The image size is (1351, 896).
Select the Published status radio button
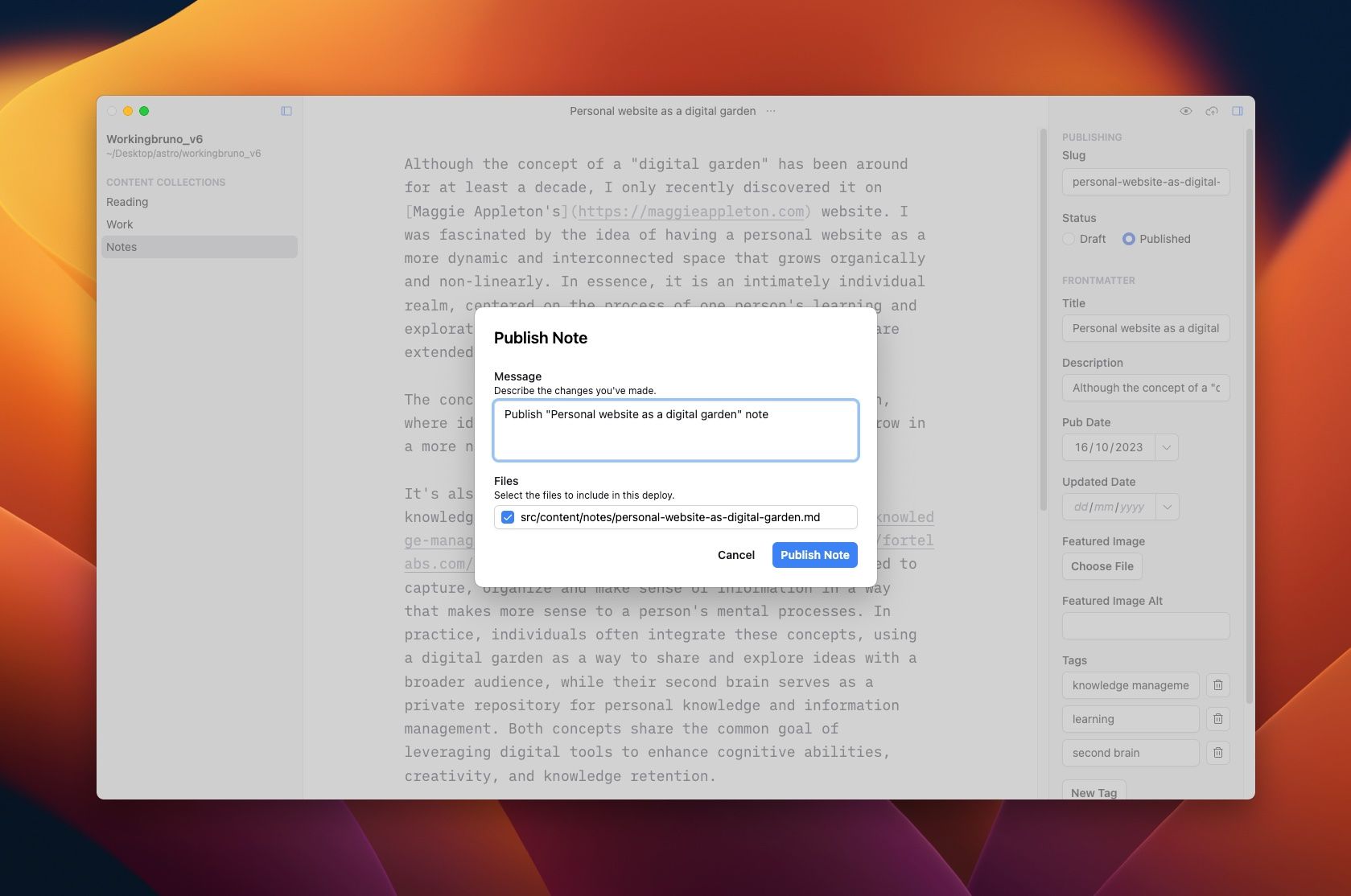[1129, 239]
